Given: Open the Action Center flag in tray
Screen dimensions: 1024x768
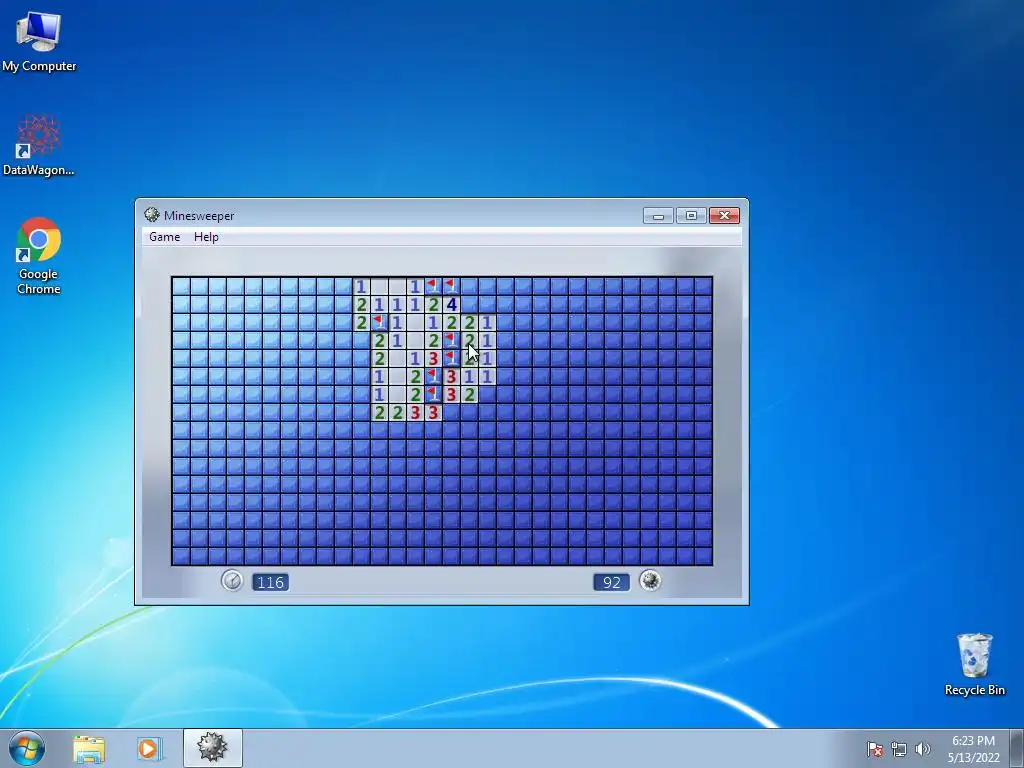Looking at the screenshot, I should pos(874,749).
